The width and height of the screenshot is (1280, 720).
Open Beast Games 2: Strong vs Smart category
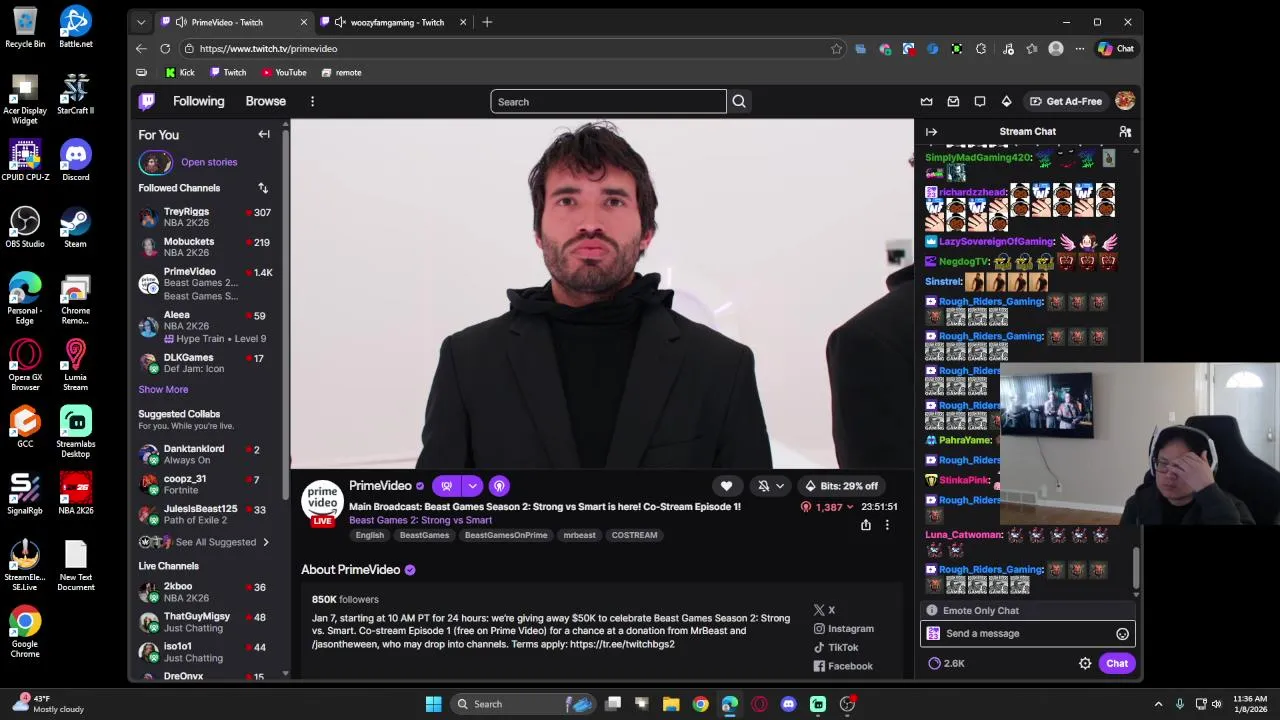tap(420, 520)
